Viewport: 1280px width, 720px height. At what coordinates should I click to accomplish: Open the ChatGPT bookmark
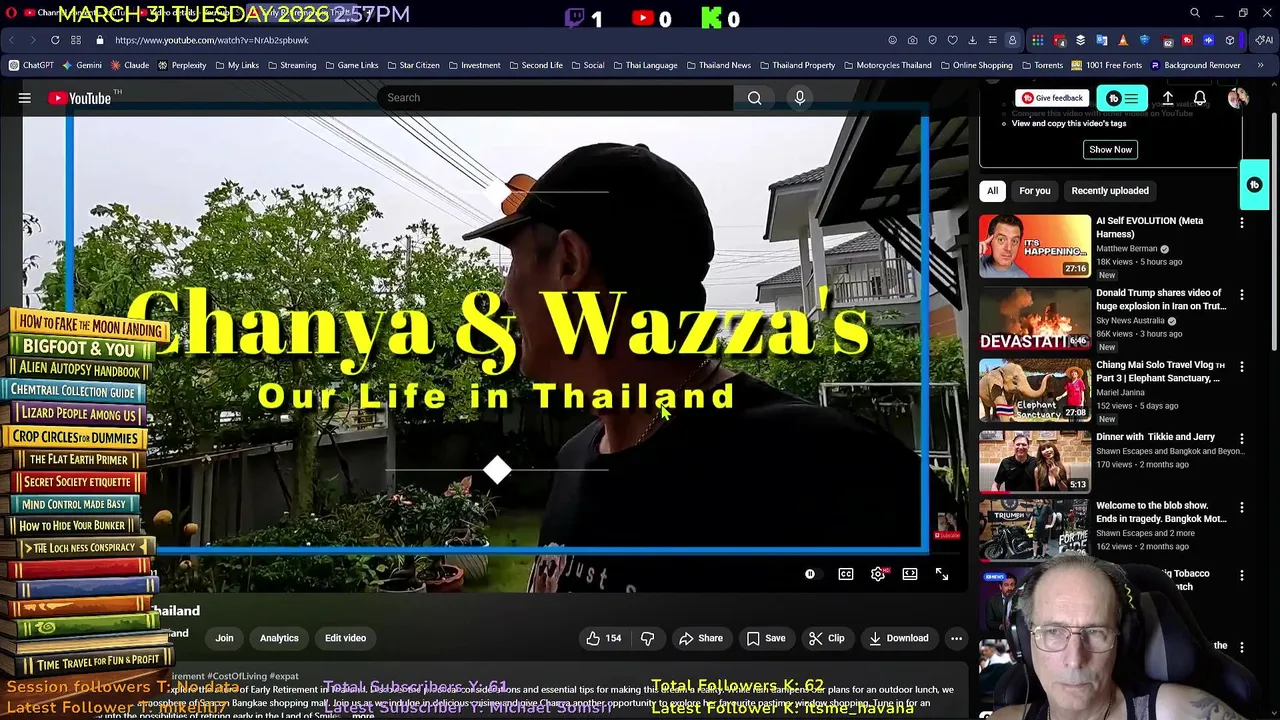31,65
